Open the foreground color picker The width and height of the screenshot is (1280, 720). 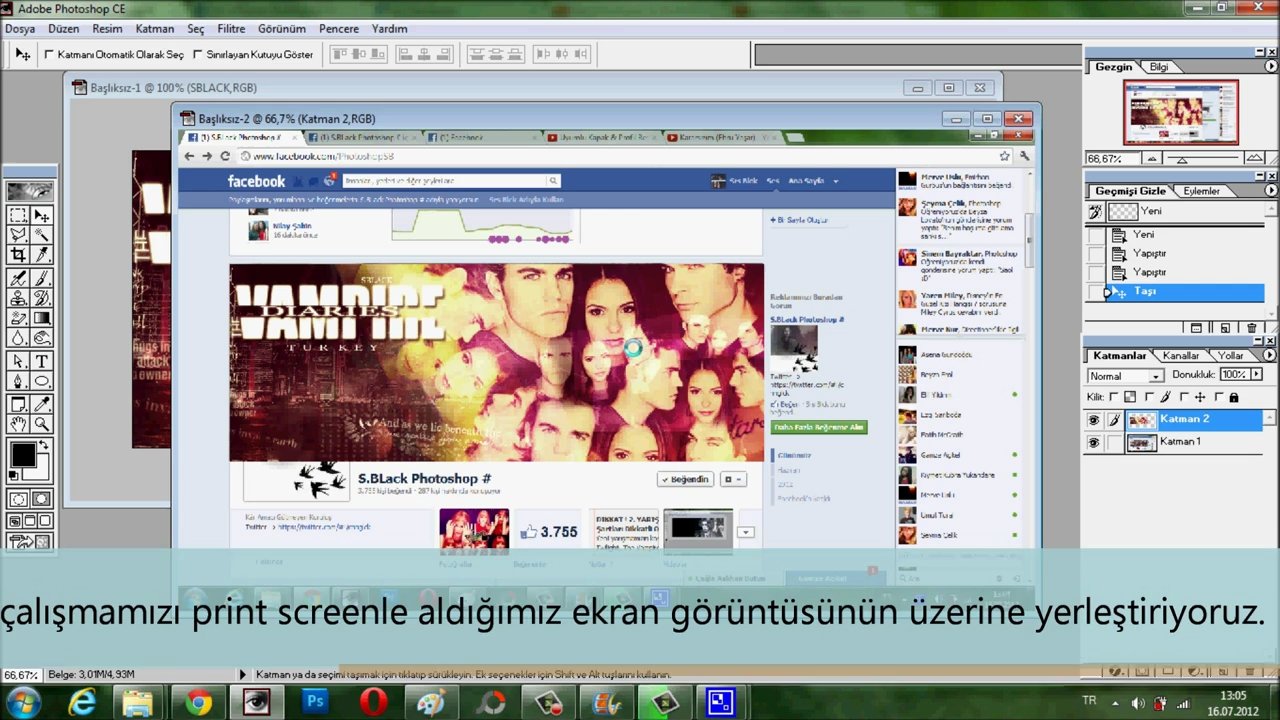[22, 455]
